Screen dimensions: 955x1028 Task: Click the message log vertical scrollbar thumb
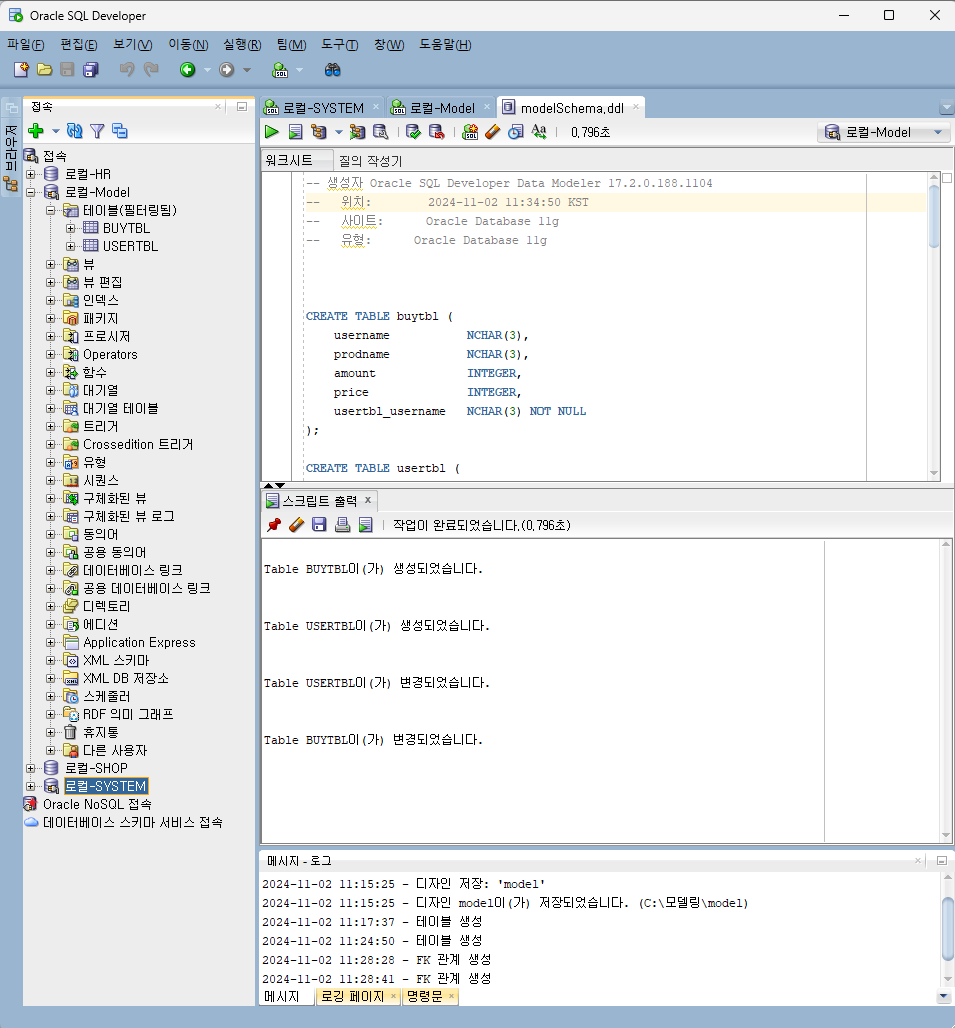tap(947, 928)
